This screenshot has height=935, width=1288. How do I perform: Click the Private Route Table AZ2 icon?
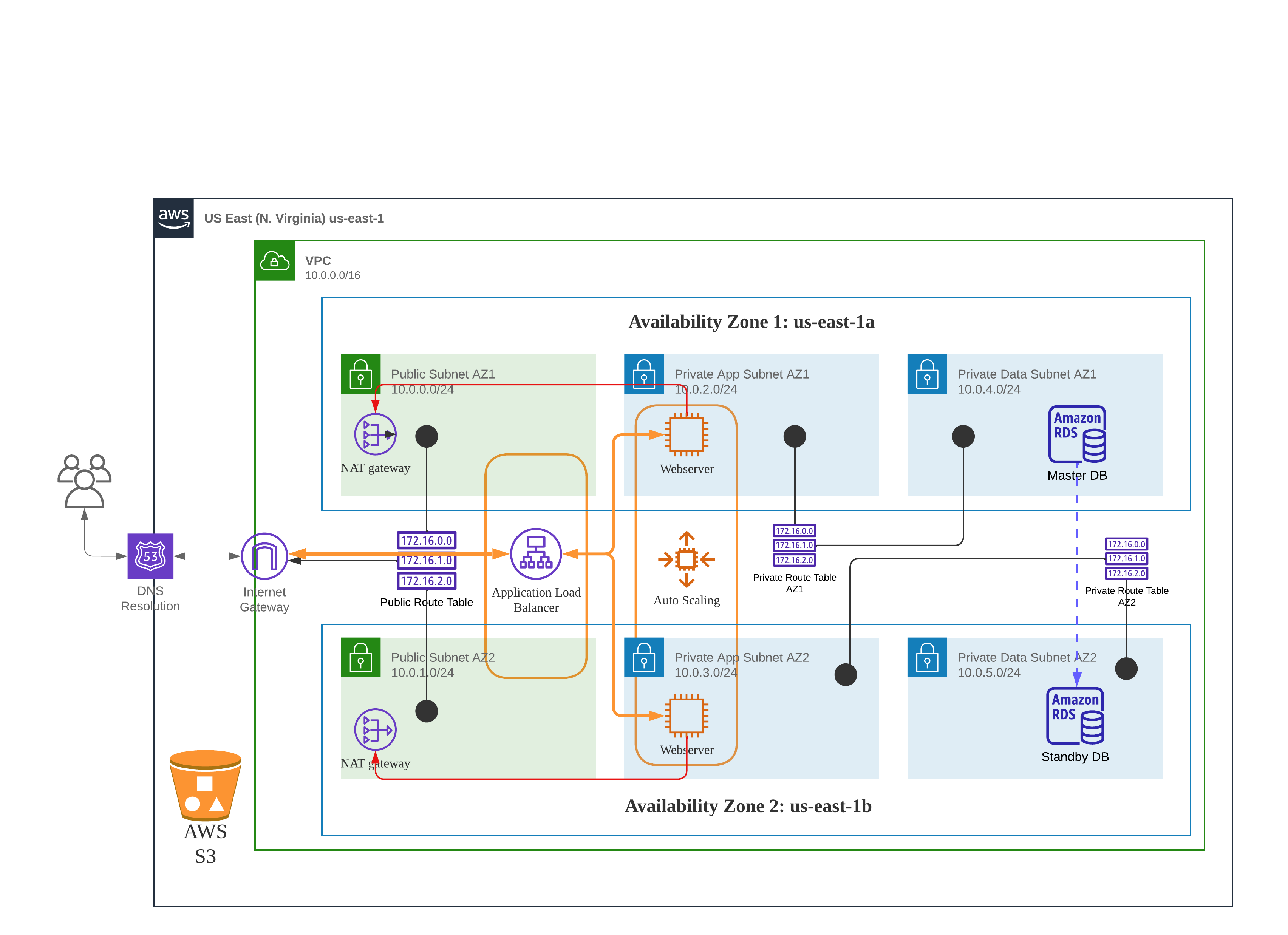[1126, 559]
